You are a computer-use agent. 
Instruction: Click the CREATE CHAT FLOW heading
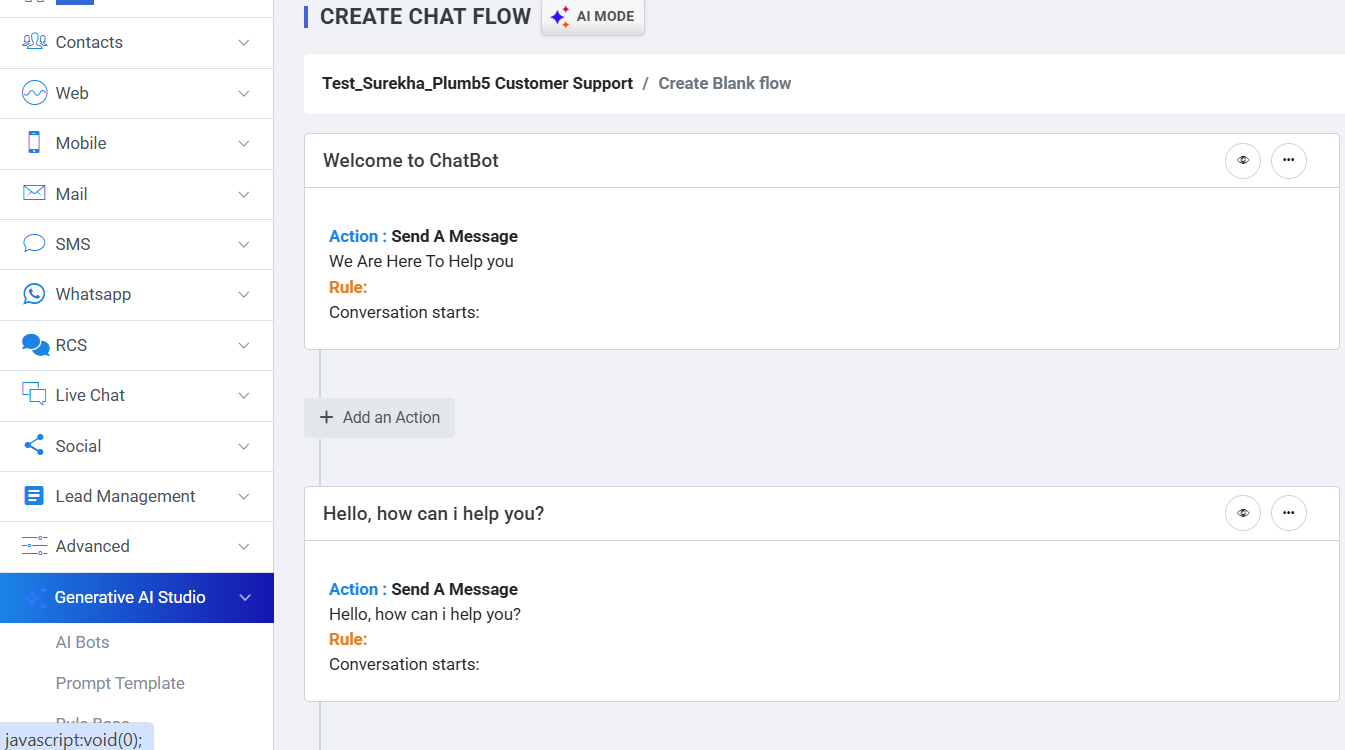425,16
